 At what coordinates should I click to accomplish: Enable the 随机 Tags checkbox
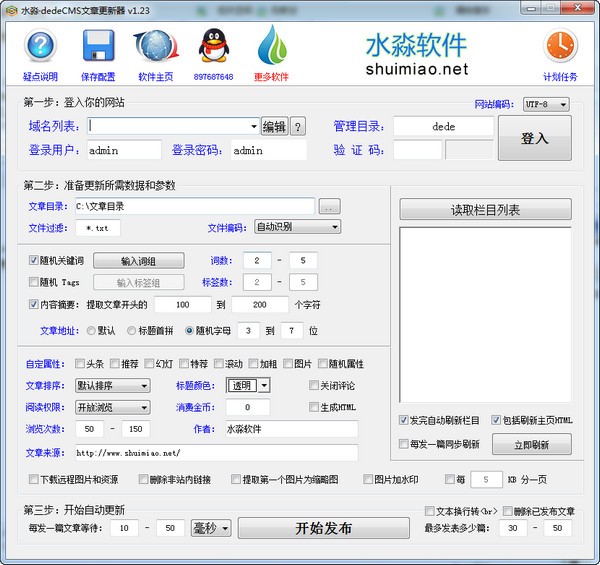pyautogui.click(x=33, y=282)
